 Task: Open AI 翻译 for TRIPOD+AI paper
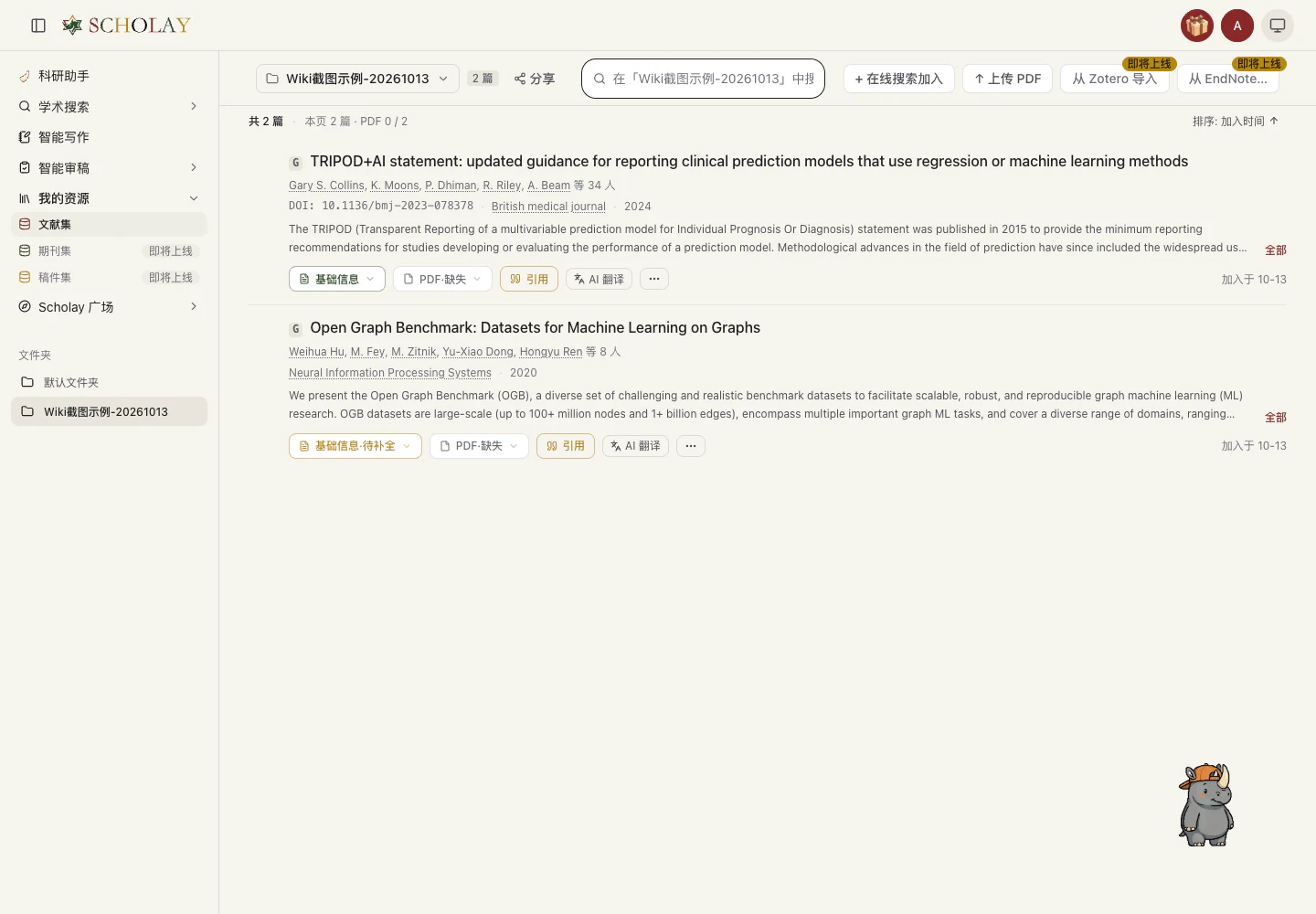[599, 279]
